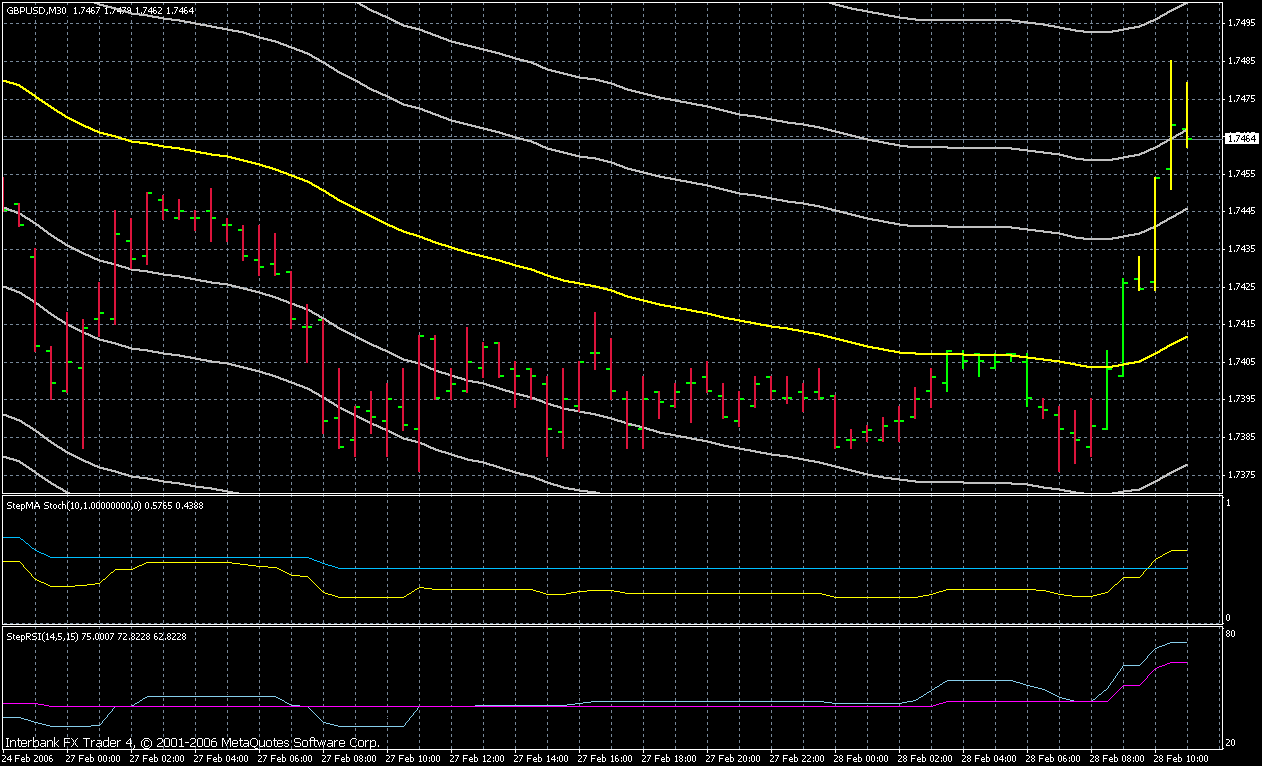Click the 27 Feb 18:00 time label
This screenshot has width=1262, height=766.
(669, 759)
